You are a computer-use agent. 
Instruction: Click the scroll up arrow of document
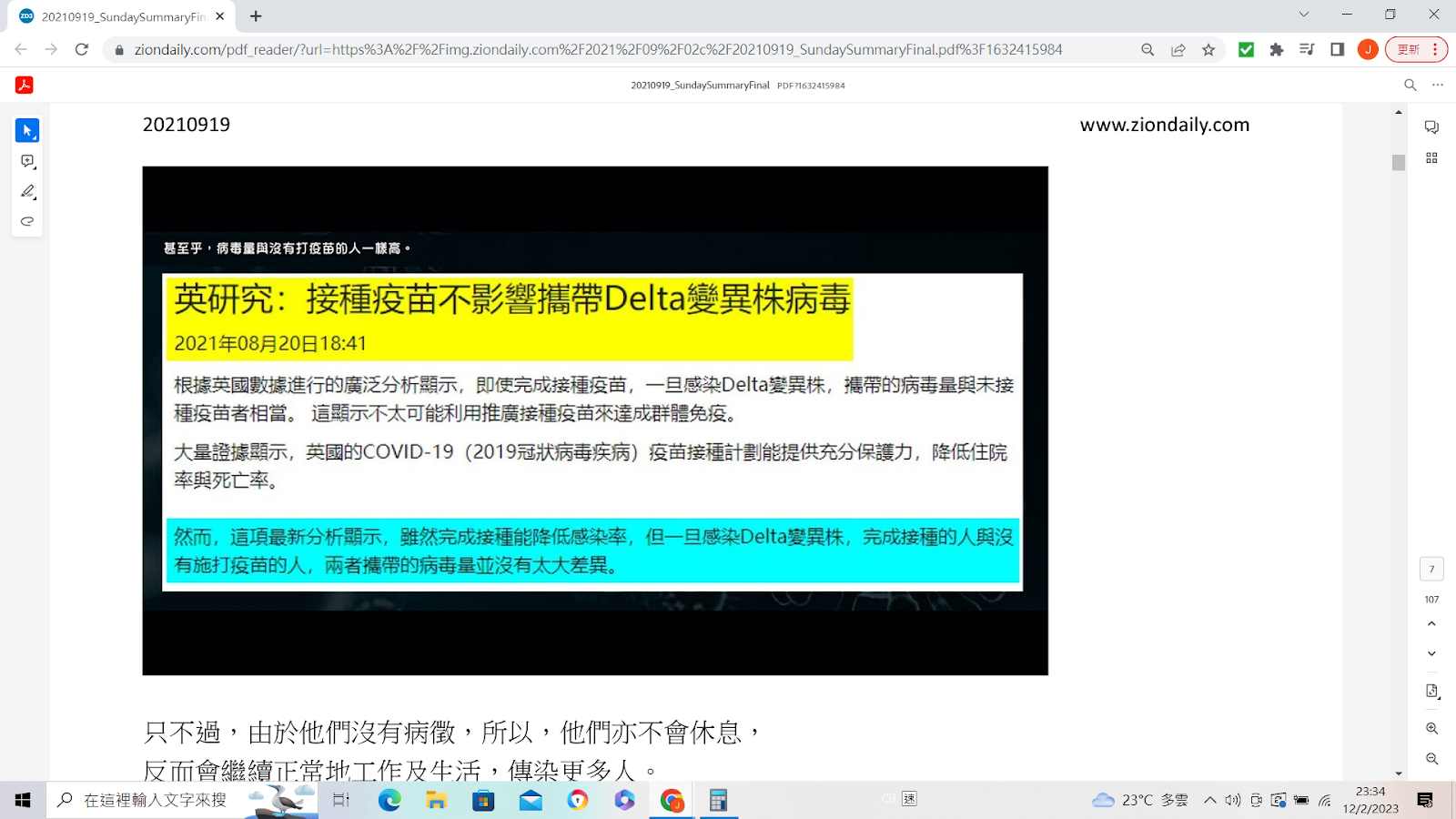pos(1399,112)
